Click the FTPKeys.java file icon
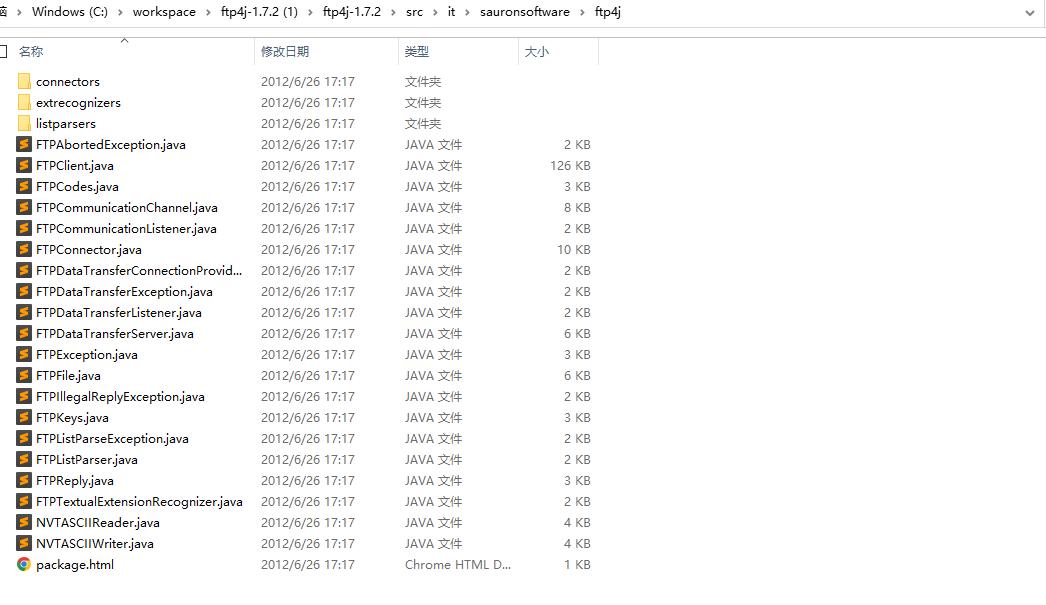 tap(24, 418)
